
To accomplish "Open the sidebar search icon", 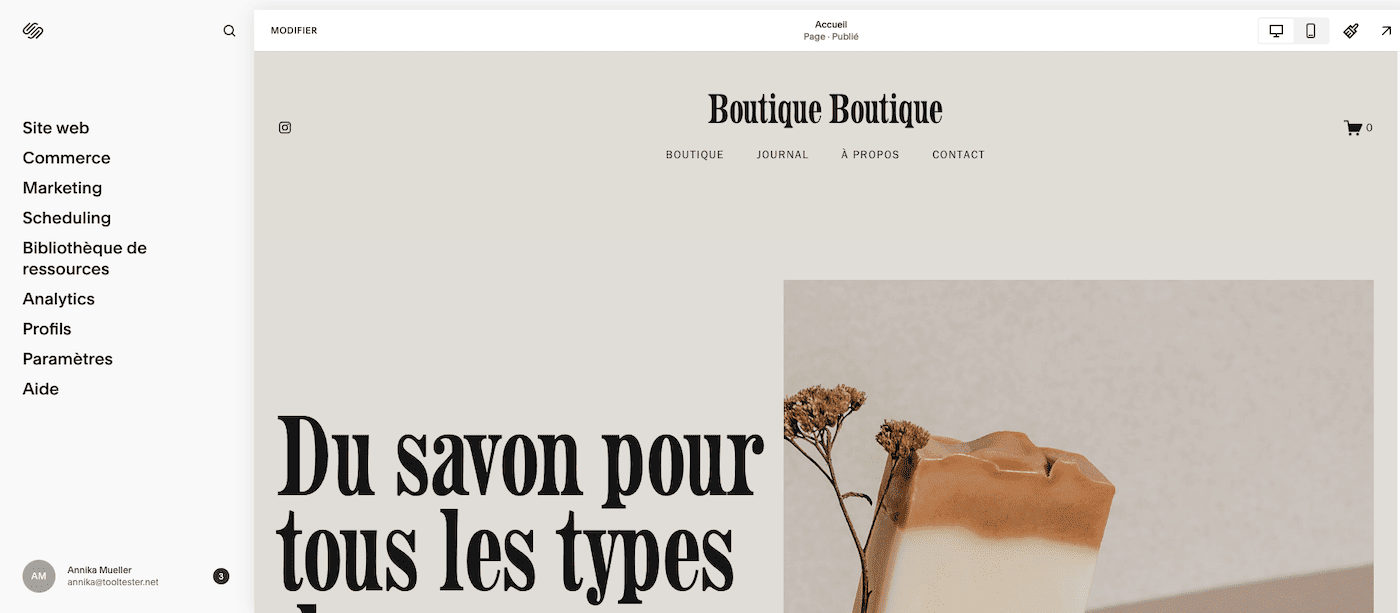I will tap(229, 31).
